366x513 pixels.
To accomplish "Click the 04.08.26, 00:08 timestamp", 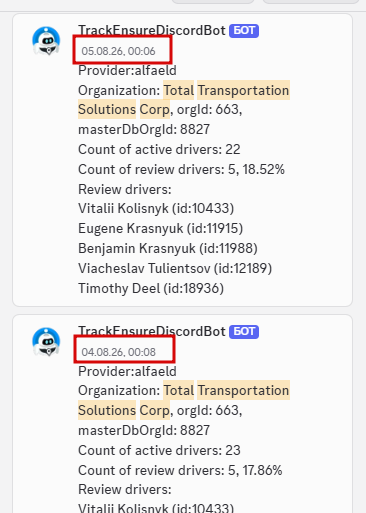I will [x=118, y=352].
